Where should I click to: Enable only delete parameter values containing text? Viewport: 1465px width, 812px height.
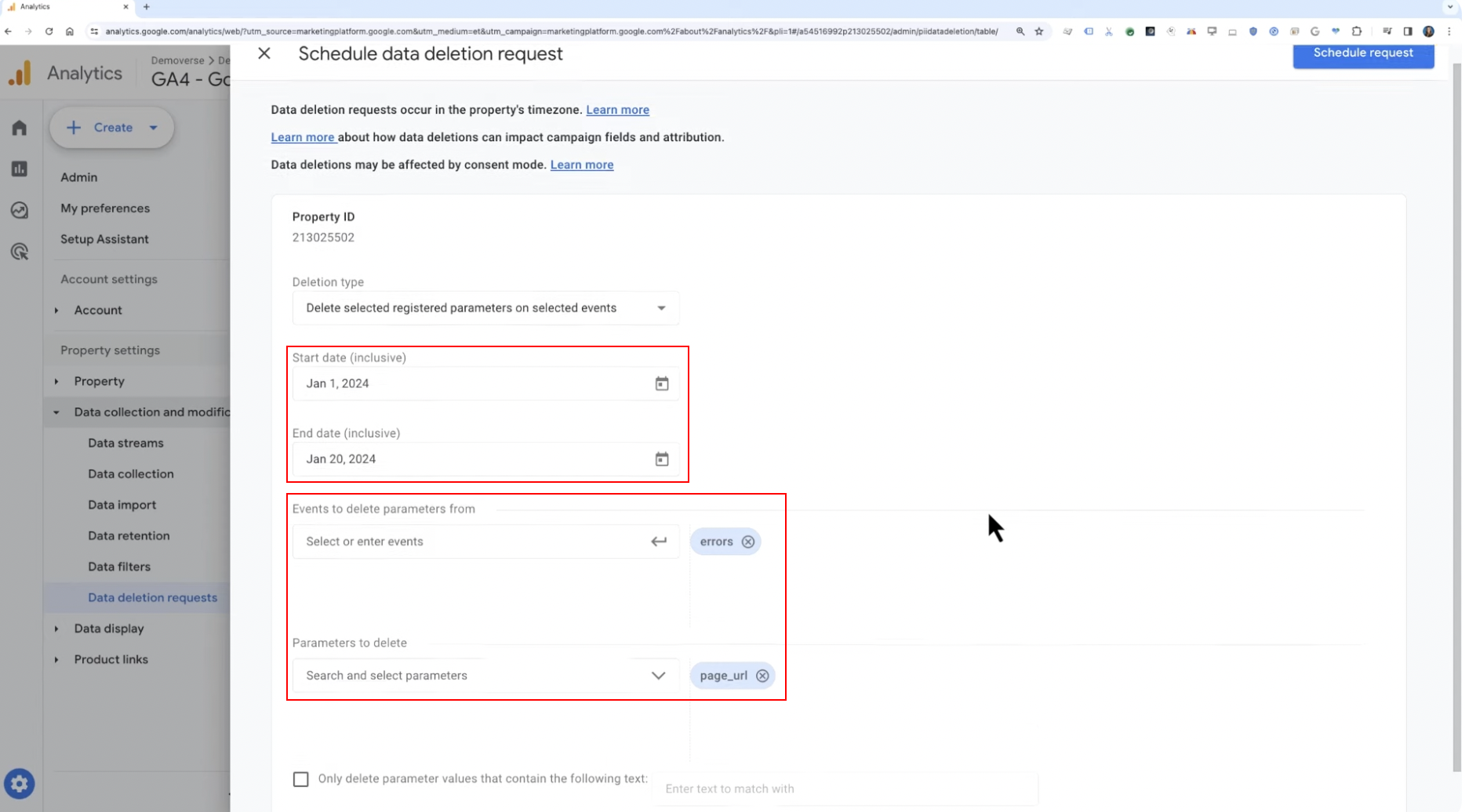pyautogui.click(x=301, y=780)
